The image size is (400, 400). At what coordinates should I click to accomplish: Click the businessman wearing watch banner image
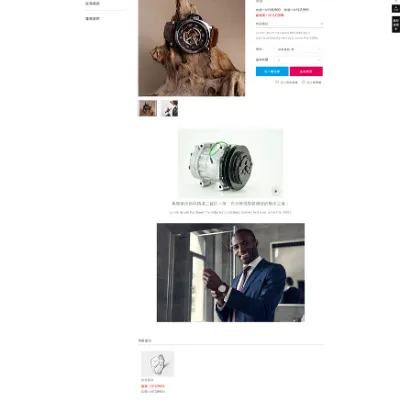coord(231,273)
